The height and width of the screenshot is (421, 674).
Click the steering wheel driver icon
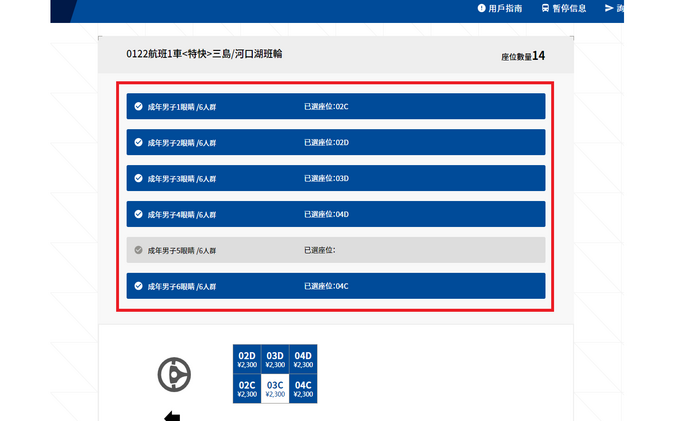click(174, 374)
